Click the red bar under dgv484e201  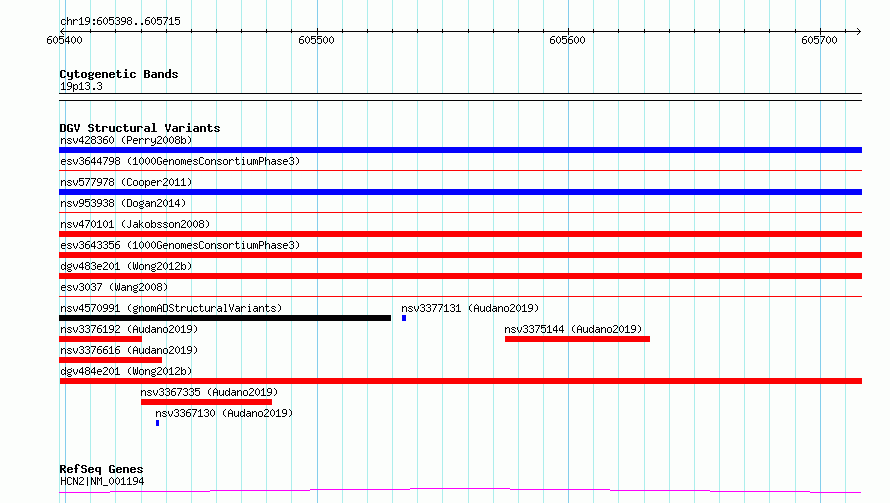(460, 381)
